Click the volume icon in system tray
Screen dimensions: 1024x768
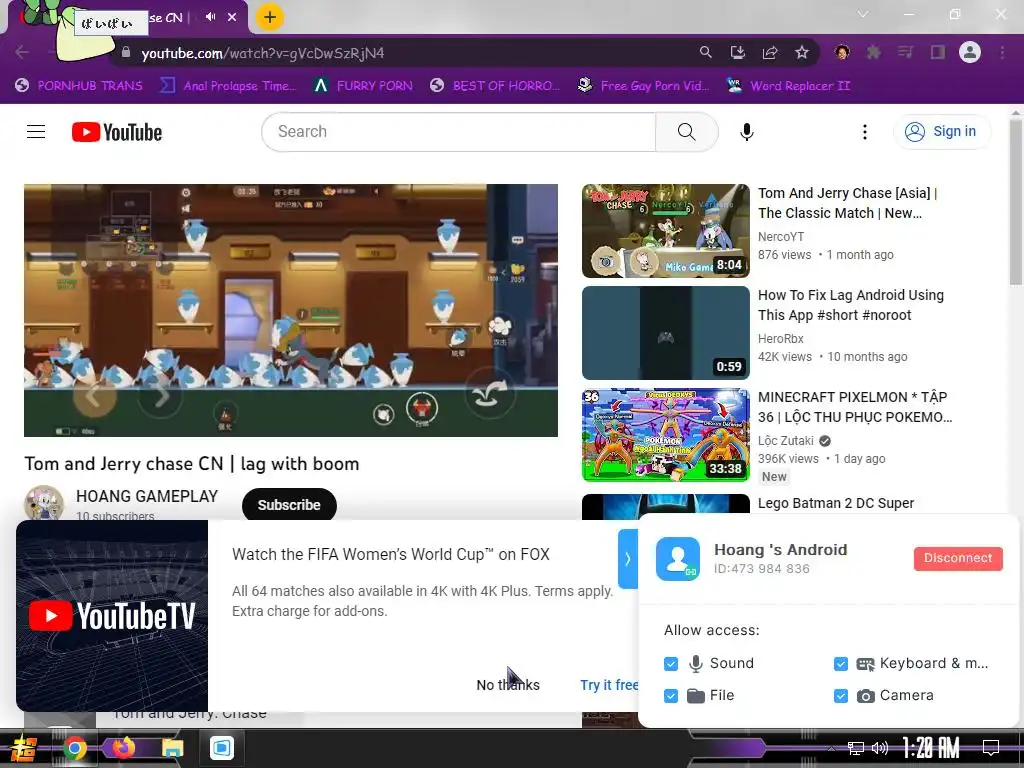click(x=880, y=748)
